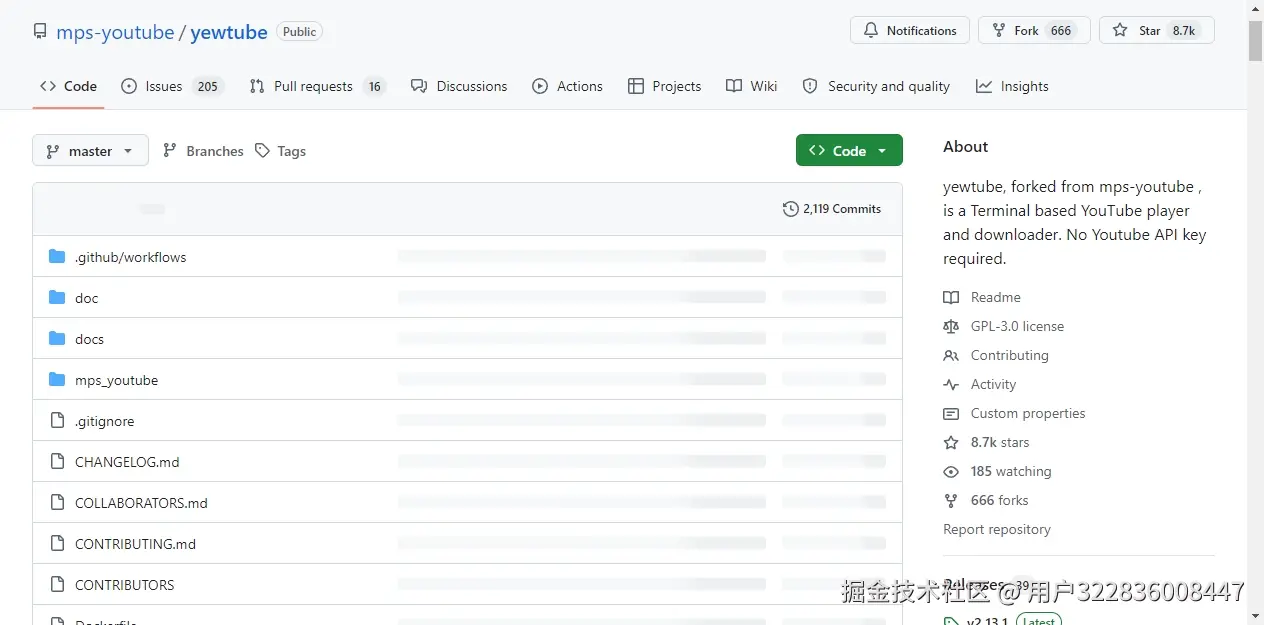Click the Report repository link
1264x625 pixels.
click(997, 529)
